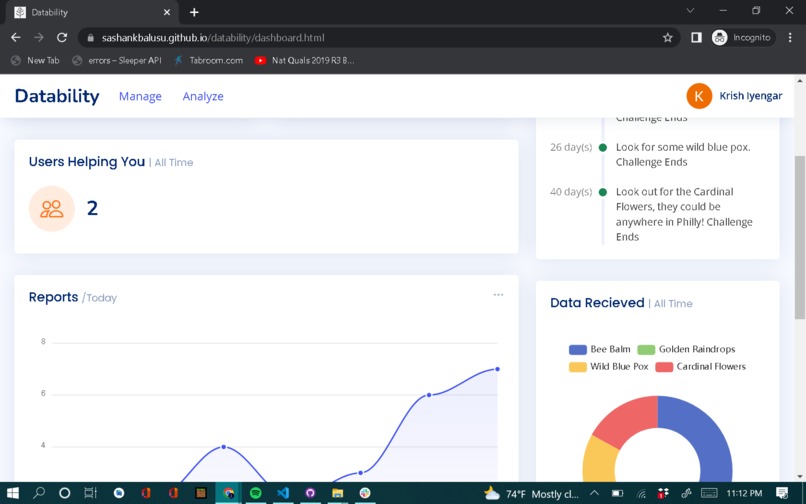The height and width of the screenshot is (504, 806).
Task: Open the notification center icon
Action: pos(782,493)
